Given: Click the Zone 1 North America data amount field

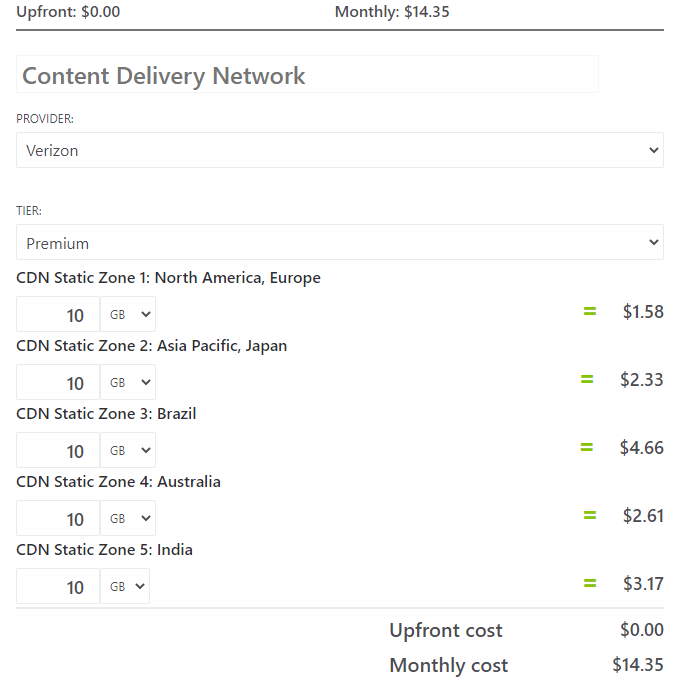Looking at the screenshot, I should tap(58, 314).
